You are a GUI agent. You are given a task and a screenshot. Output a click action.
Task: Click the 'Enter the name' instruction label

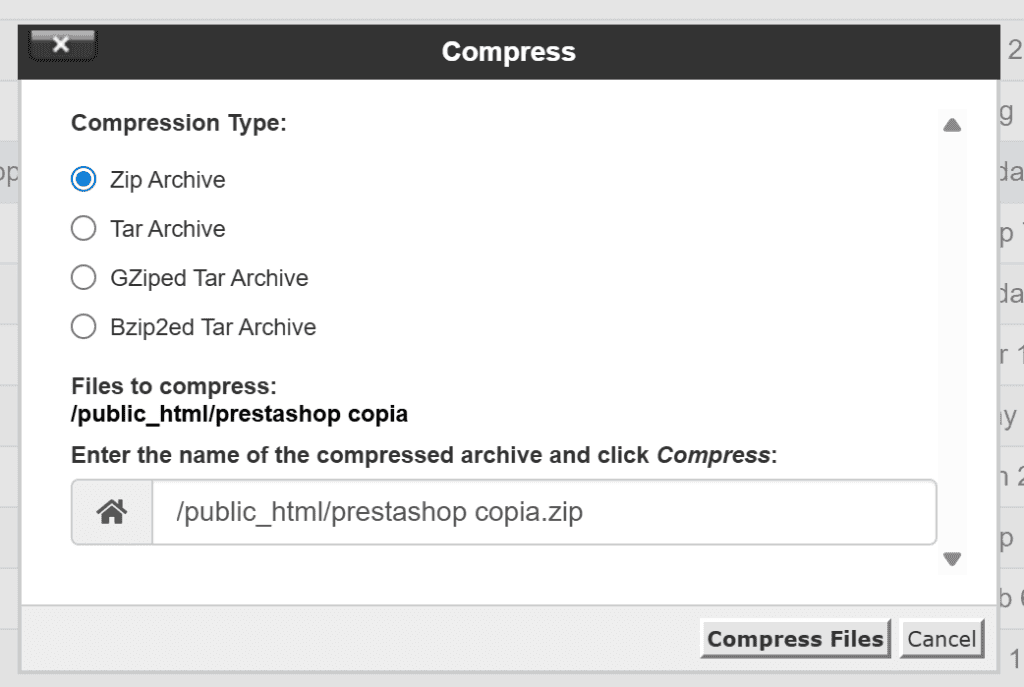coord(424,456)
